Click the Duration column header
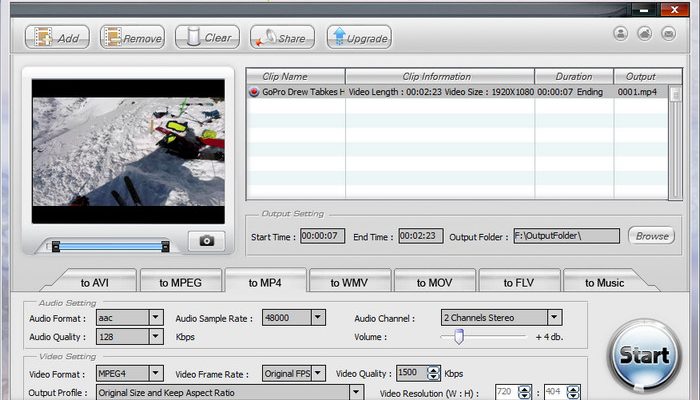Image resolution: width=700 pixels, height=400 pixels. 574,76
